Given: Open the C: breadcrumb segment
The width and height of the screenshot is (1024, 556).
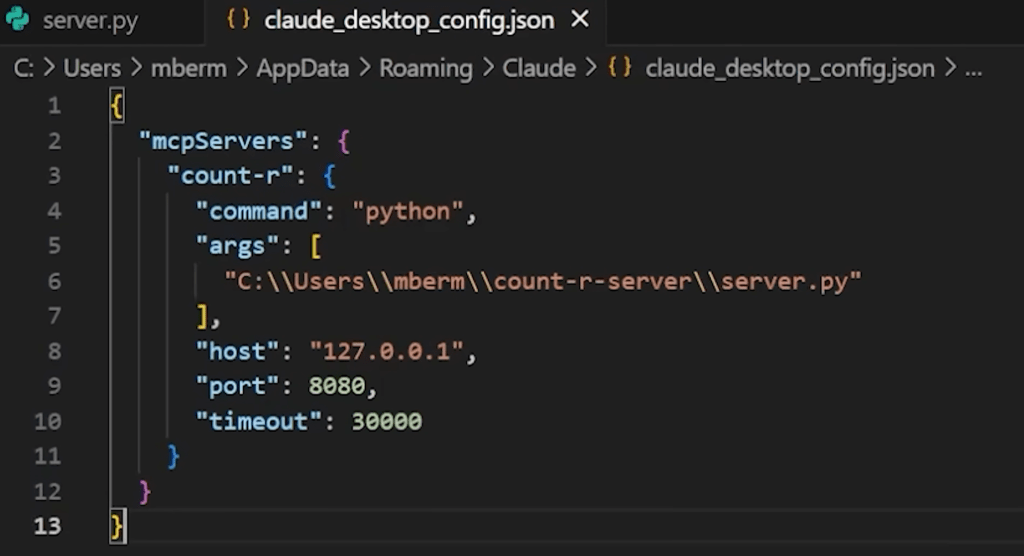Looking at the screenshot, I should pyautogui.click(x=24, y=68).
